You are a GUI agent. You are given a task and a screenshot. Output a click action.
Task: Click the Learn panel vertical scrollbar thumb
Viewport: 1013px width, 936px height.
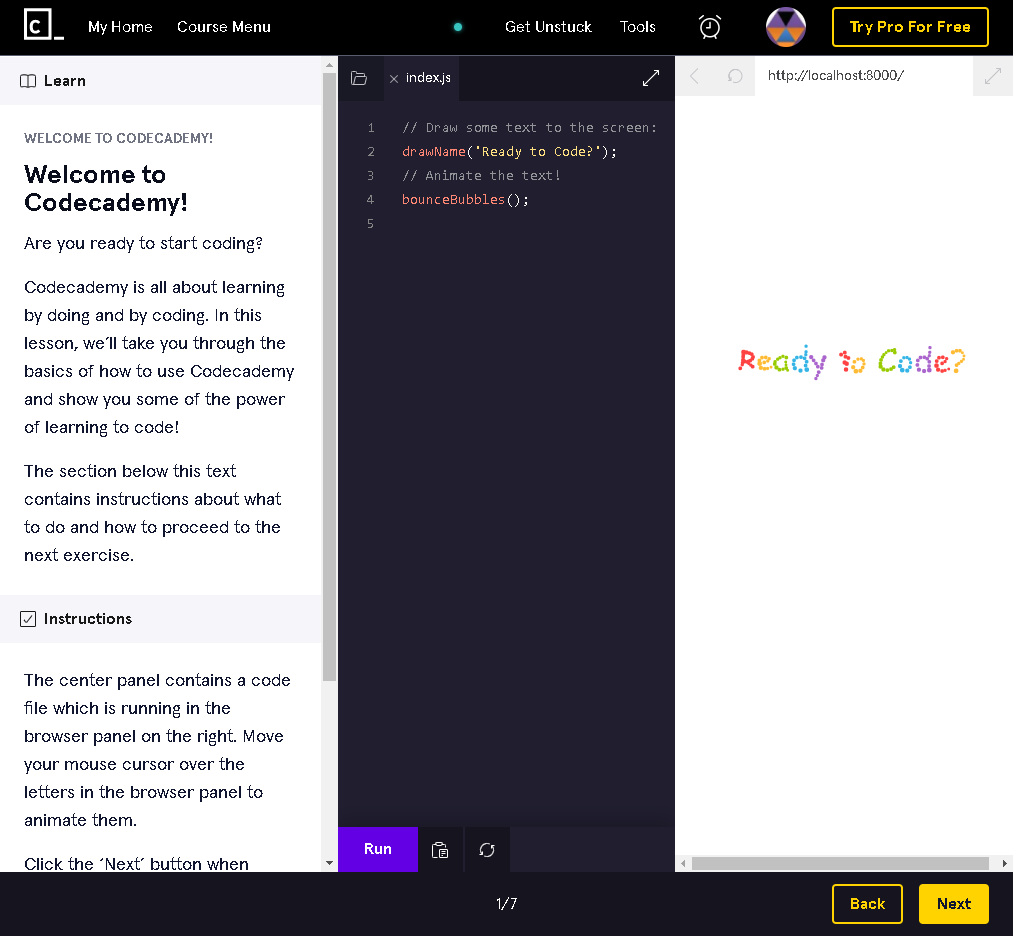pos(329,377)
